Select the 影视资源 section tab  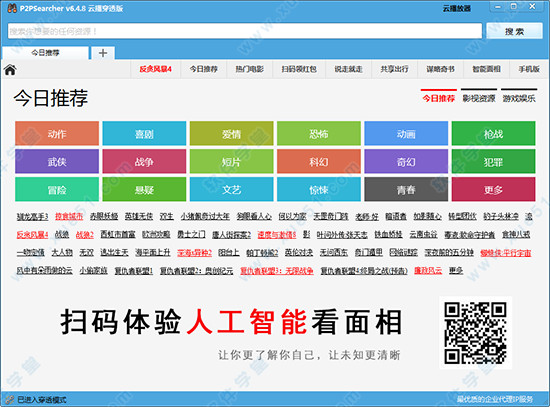click(x=479, y=98)
